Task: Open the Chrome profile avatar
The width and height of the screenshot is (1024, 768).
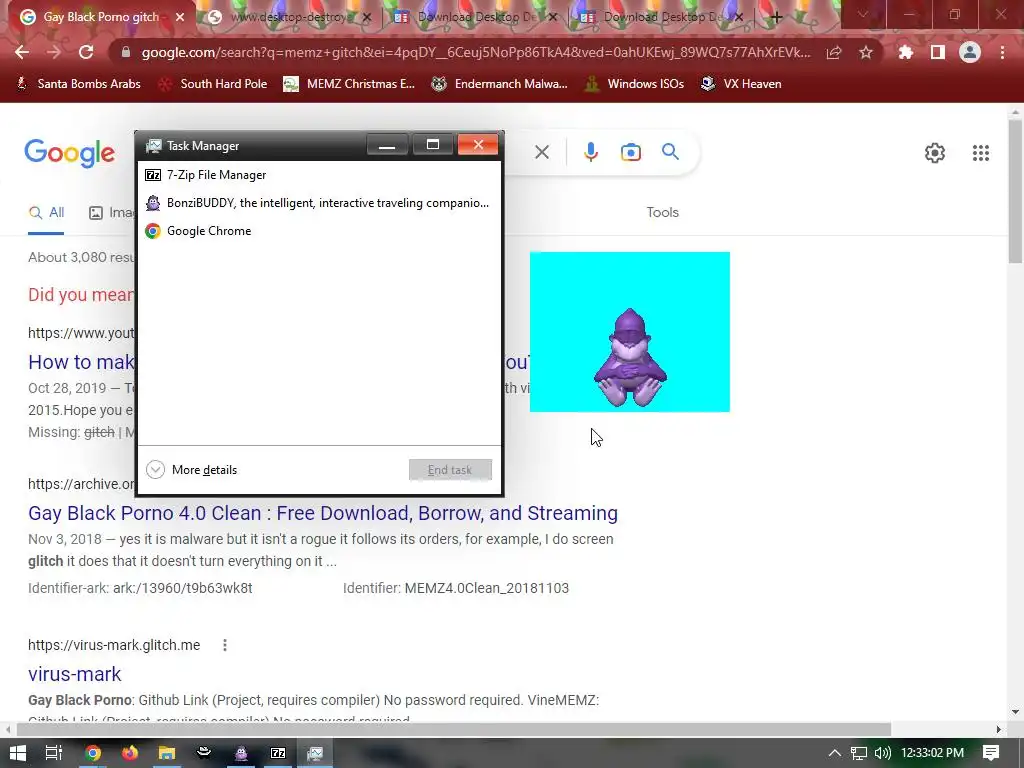Action: [x=970, y=52]
